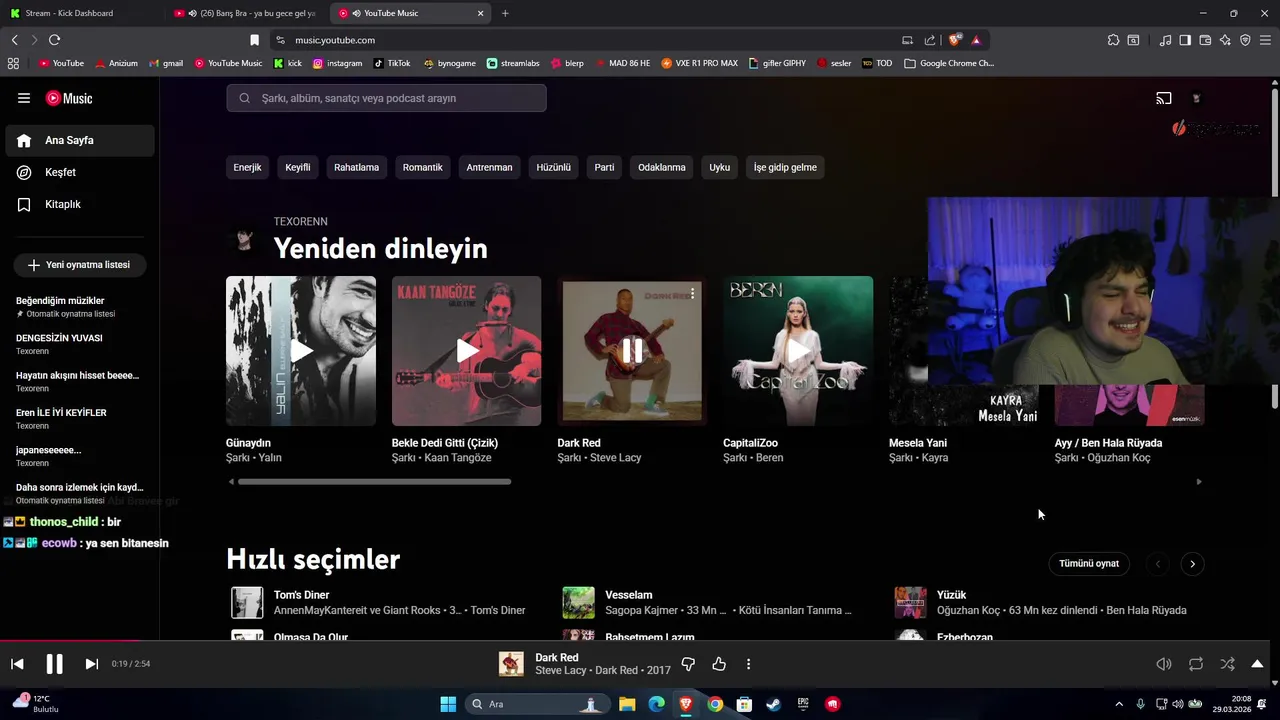Screen dimensions: 1280x720
Task: Pause playback in the player bar
Action: tap(54, 664)
